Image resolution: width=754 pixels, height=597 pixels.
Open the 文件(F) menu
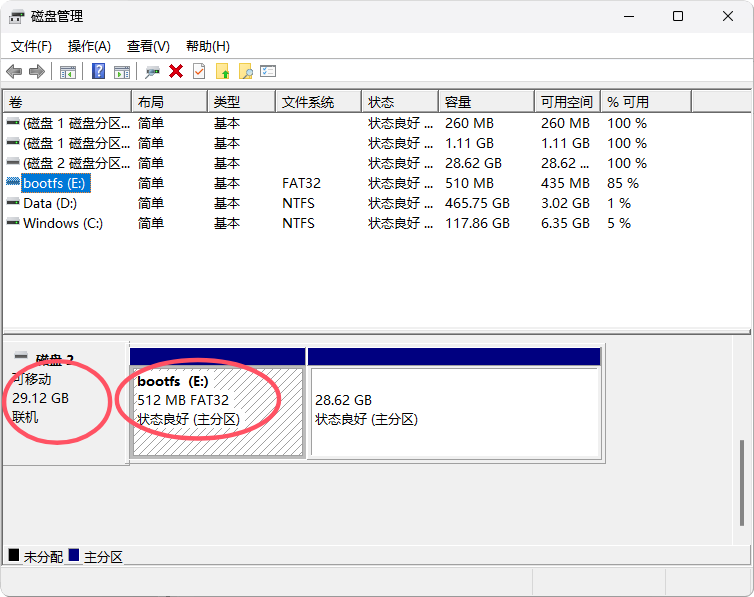pos(31,46)
